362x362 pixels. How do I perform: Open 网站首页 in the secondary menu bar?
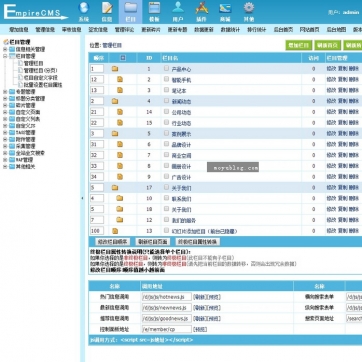(x=310, y=30)
